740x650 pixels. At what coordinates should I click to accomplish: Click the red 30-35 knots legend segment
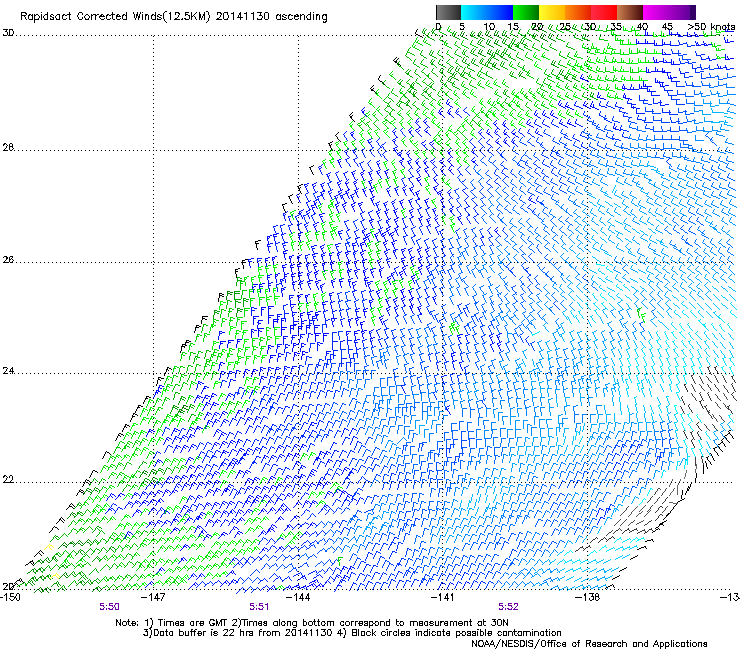point(604,12)
